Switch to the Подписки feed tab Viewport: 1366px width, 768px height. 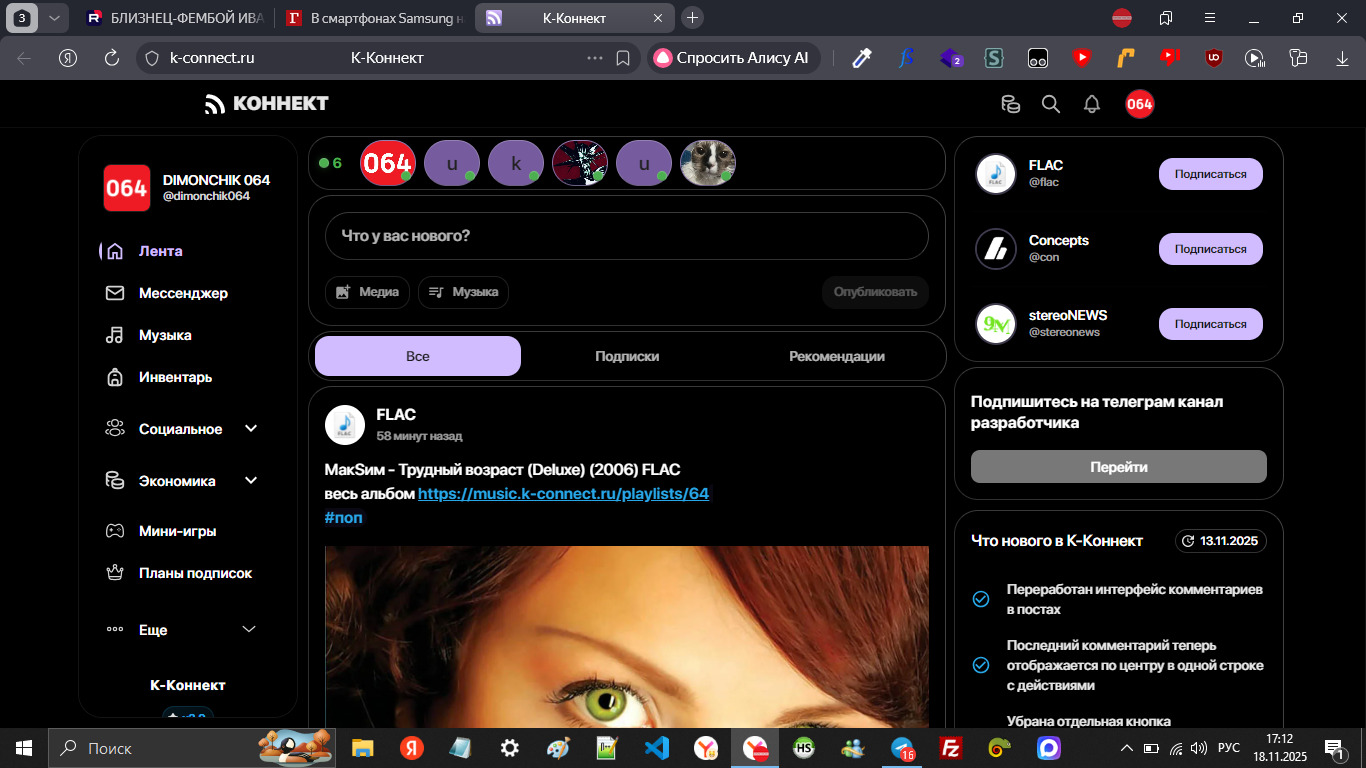pyautogui.click(x=627, y=356)
